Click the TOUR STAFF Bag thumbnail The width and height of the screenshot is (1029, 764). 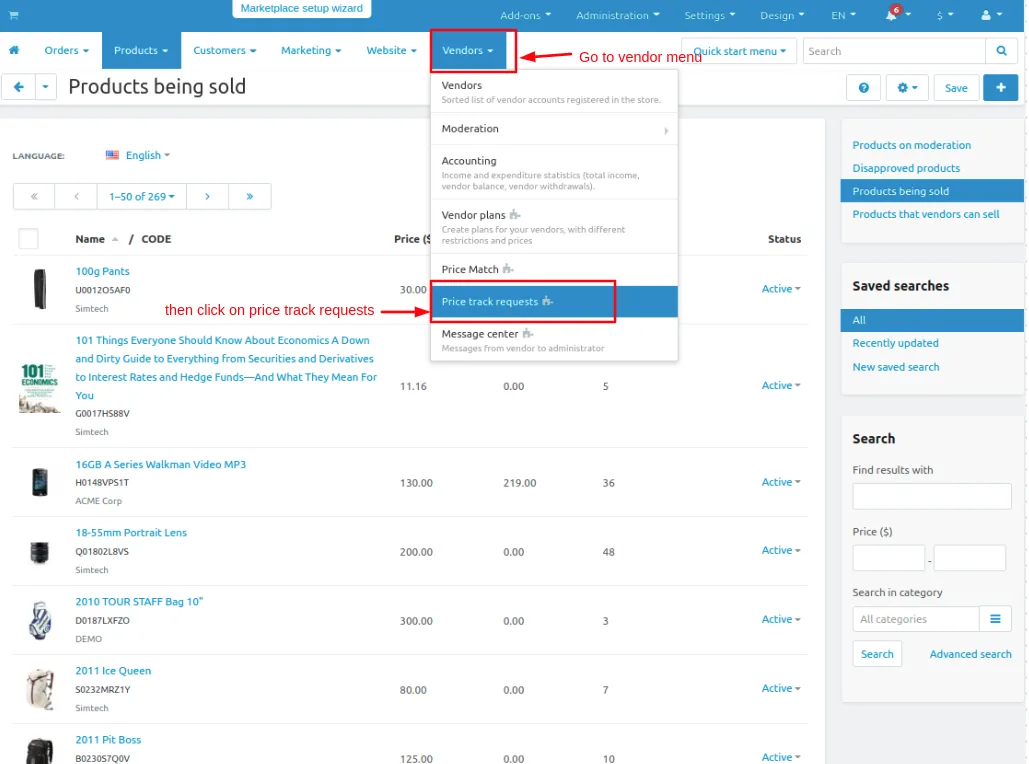click(40, 620)
